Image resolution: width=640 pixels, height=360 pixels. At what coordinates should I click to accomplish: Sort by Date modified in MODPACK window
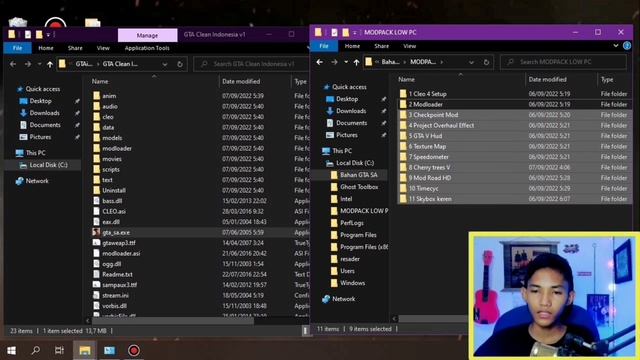coord(547,79)
